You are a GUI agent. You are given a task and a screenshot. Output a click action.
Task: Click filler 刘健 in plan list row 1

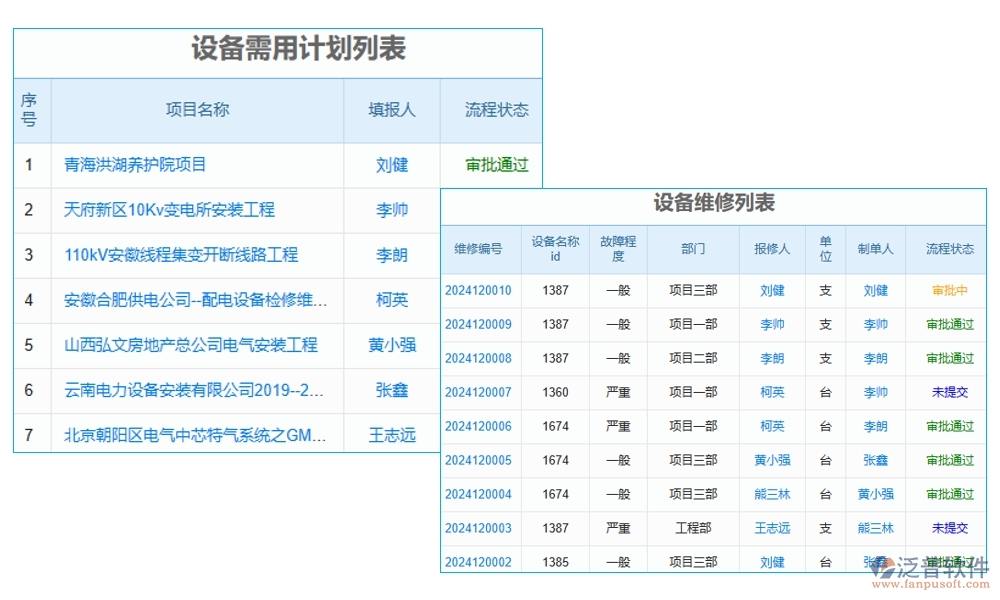tap(391, 165)
